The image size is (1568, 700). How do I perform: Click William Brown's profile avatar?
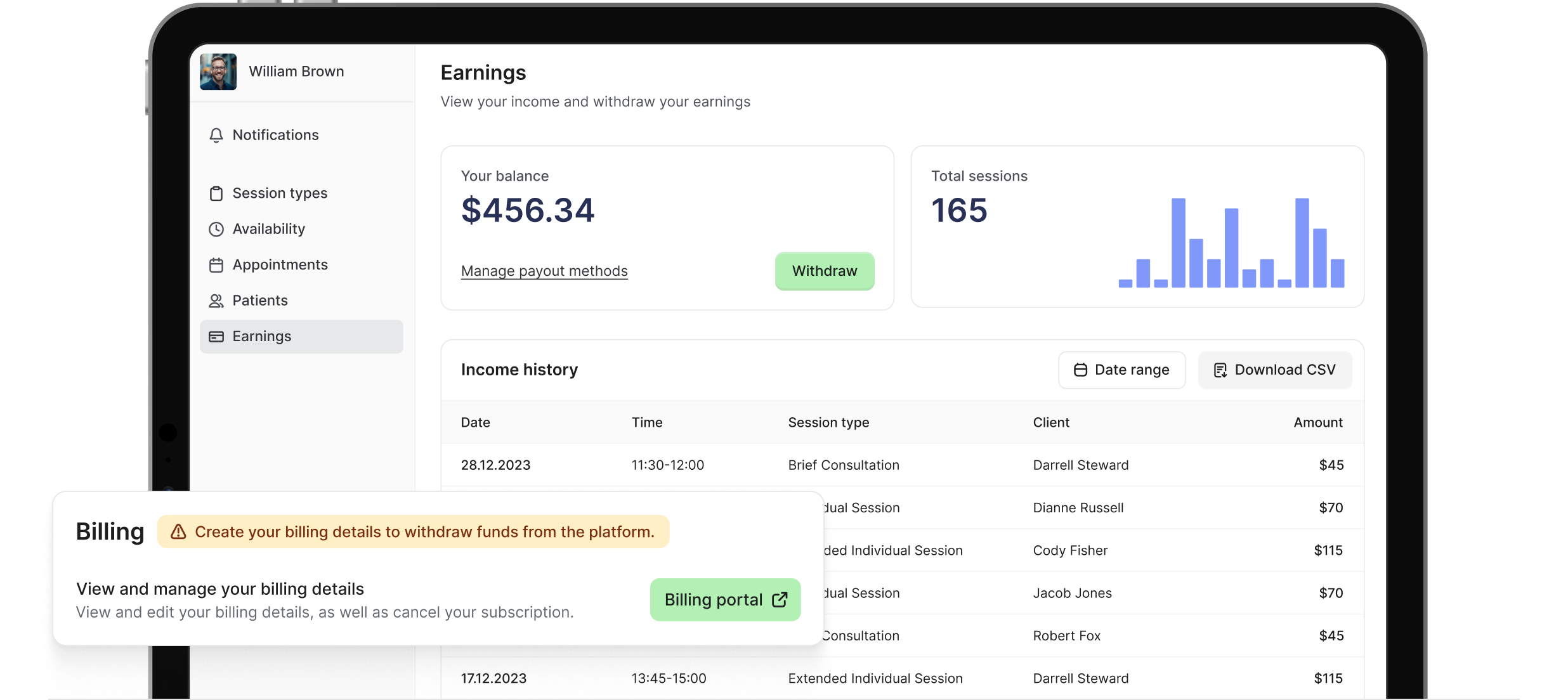tap(218, 72)
